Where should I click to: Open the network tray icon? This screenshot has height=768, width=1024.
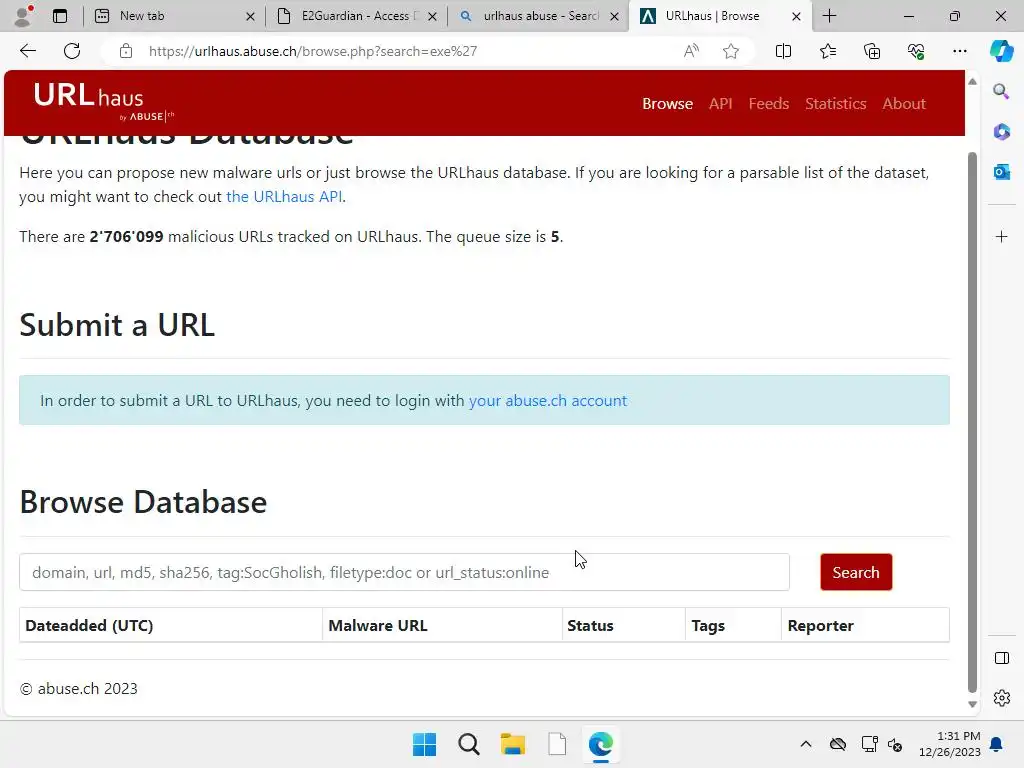pos(869,744)
